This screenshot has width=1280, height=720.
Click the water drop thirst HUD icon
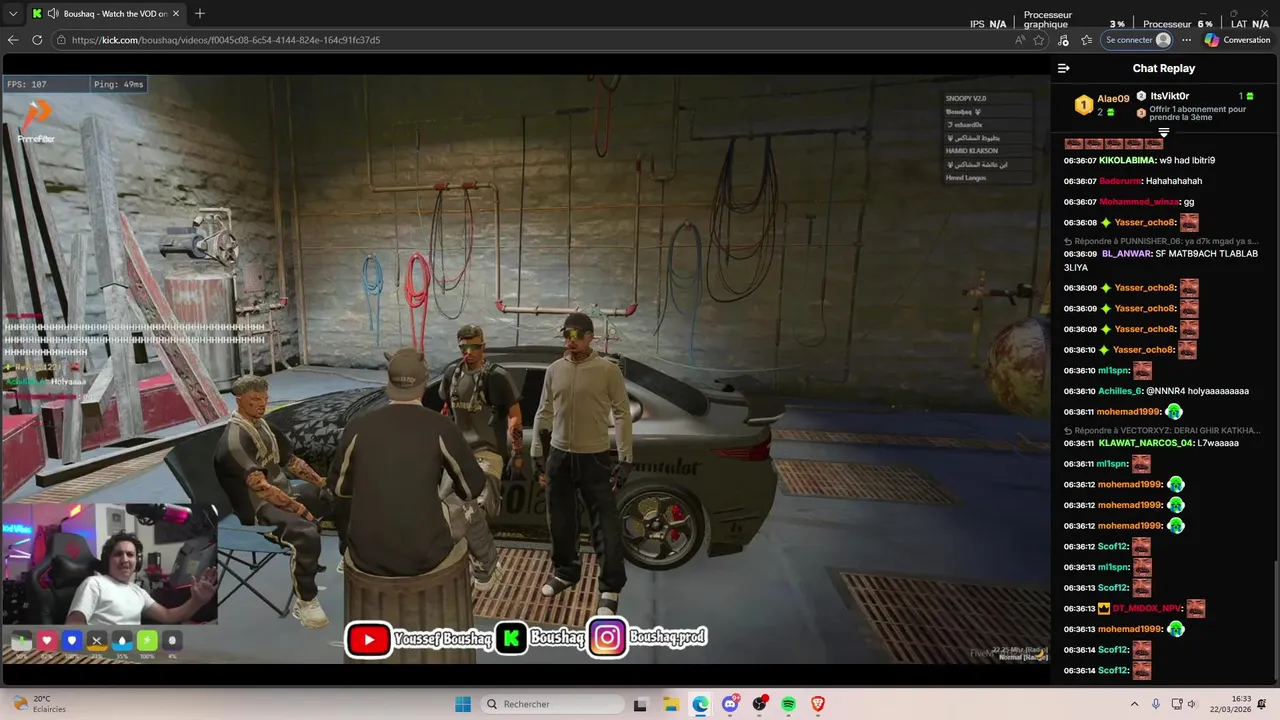coord(122,641)
